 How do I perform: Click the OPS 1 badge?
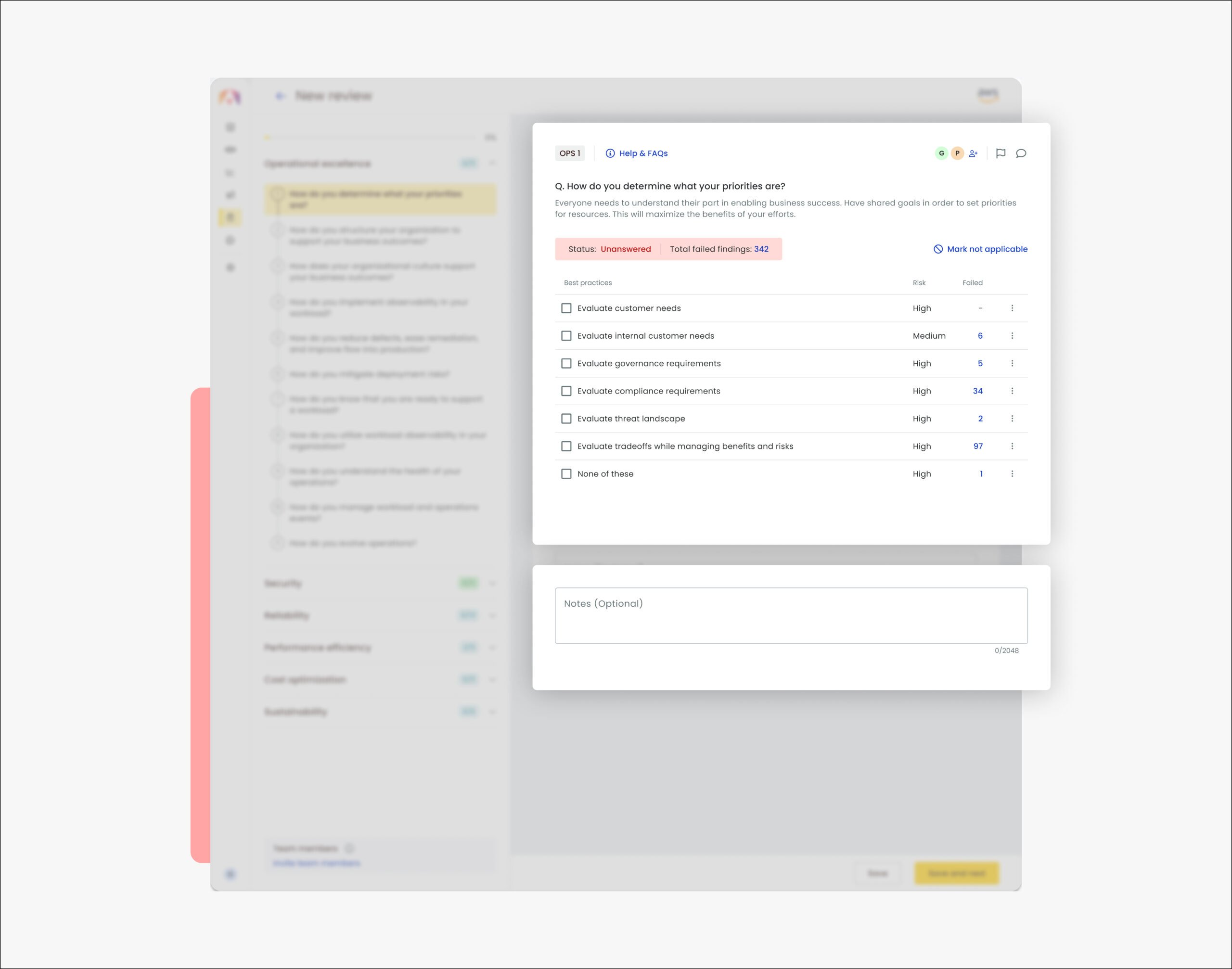570,153
